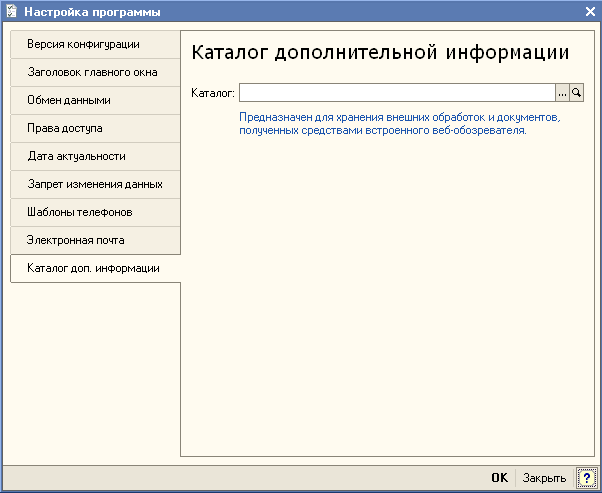Click the Закрыть button

544,478
